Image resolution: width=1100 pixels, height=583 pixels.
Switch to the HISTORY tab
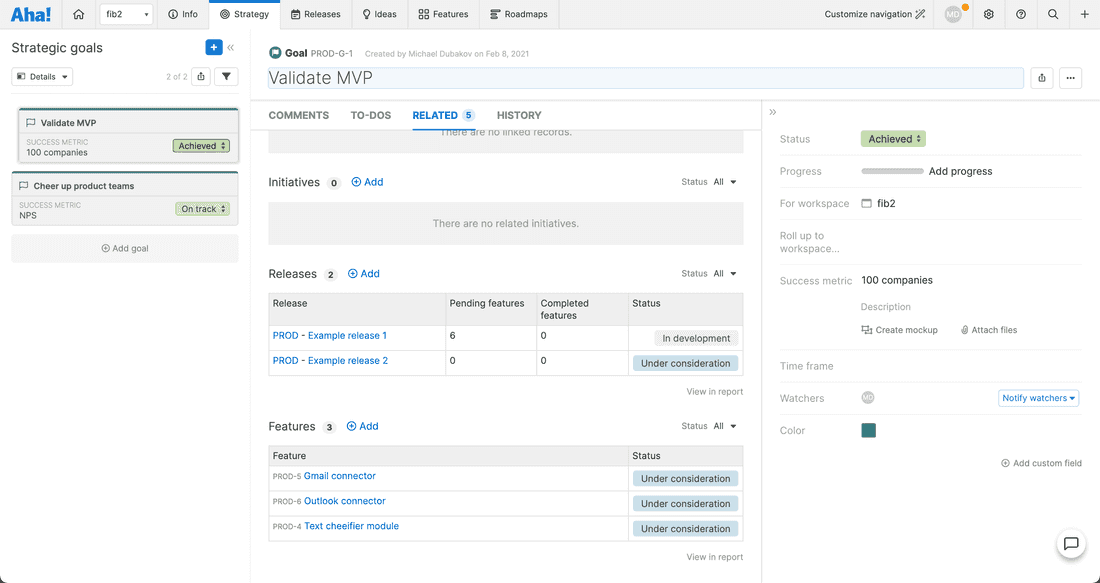point(519,115)
